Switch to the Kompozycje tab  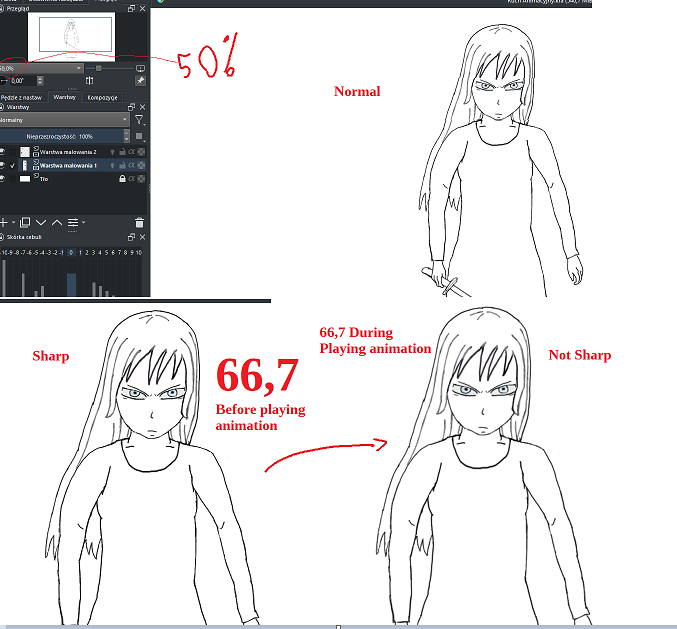pyautogui.click(x=102, y=98)
